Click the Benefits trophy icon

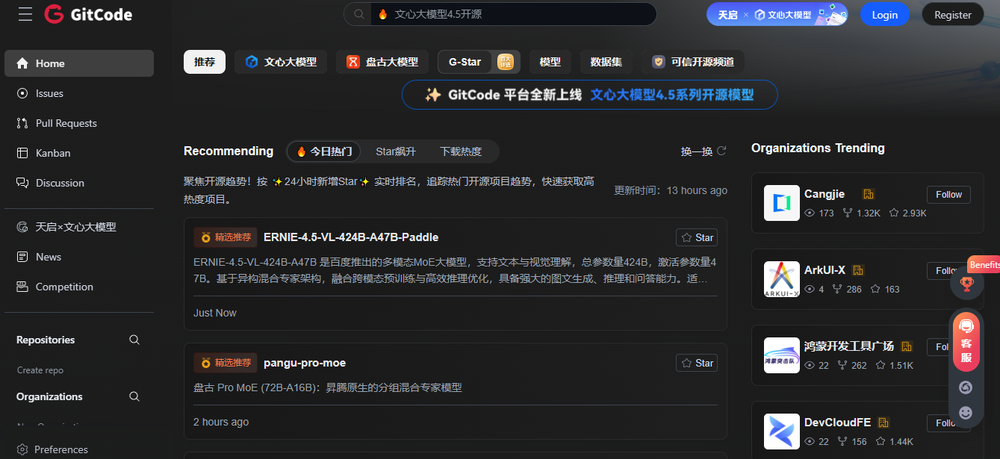coord(967,283)
